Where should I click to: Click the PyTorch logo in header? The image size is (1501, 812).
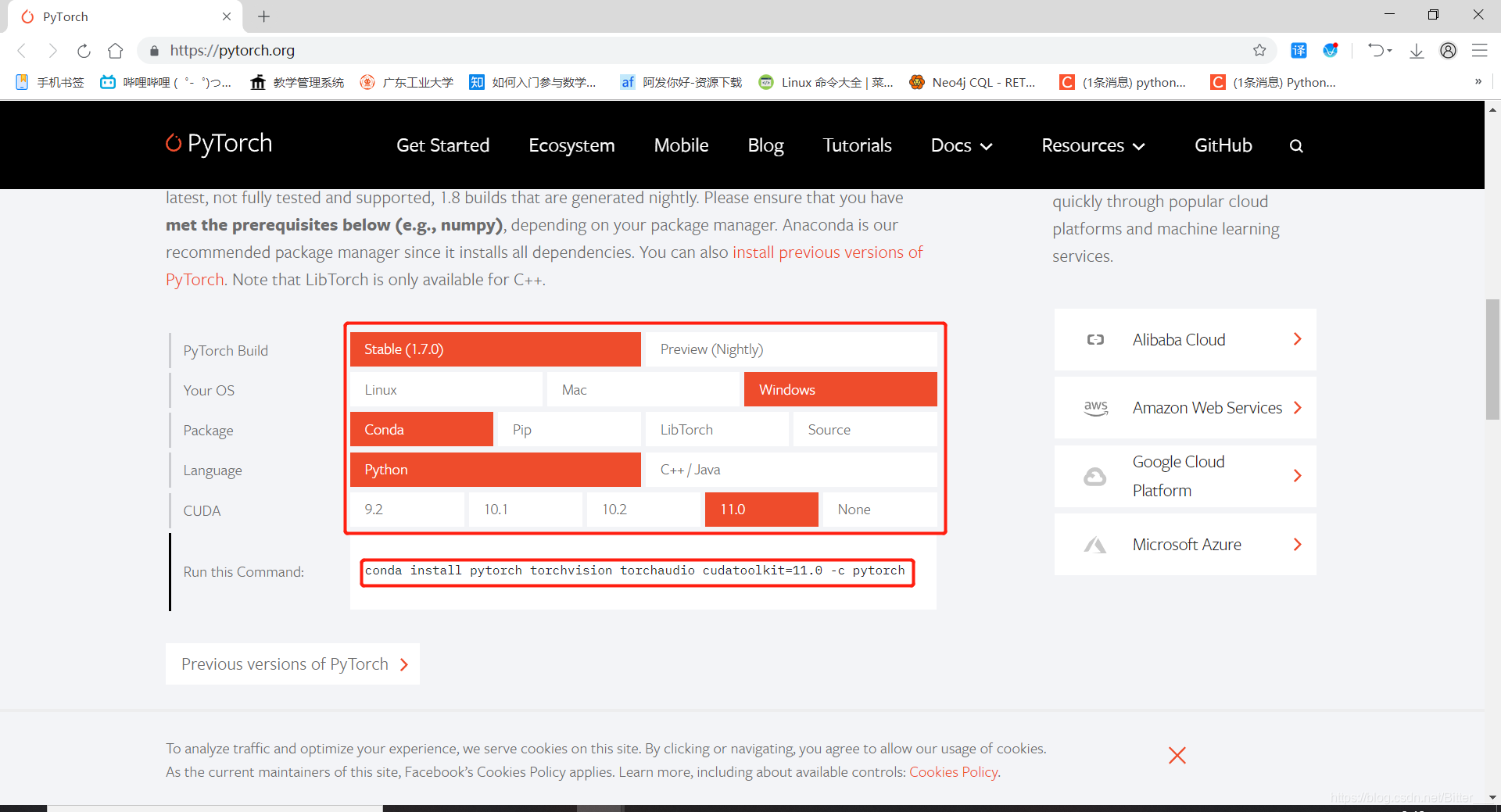[219, 144]
